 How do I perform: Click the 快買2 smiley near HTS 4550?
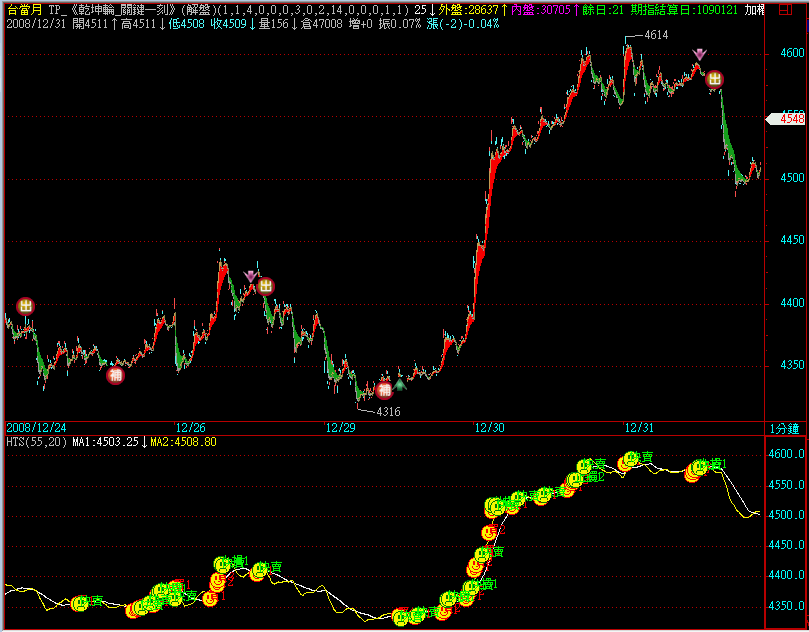(x=574, y=480)
